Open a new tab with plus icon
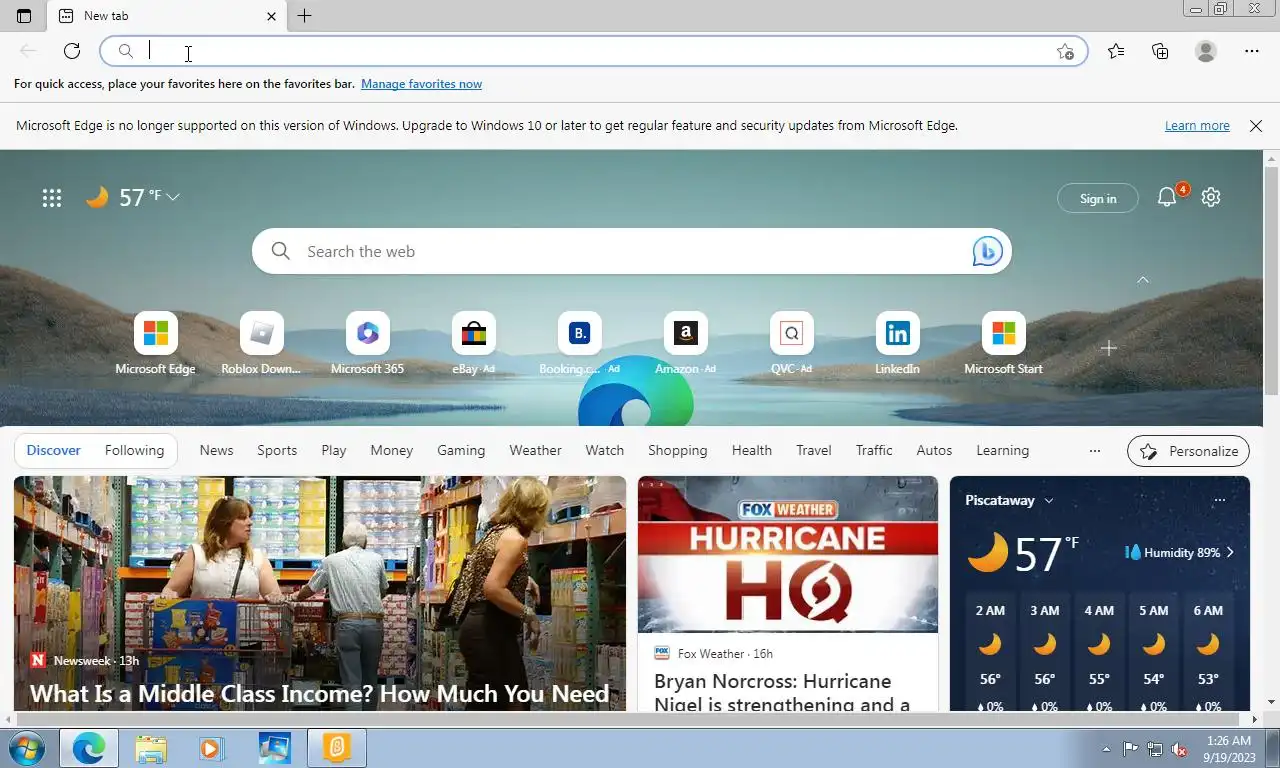Screen dimensions: 1280x768 click(305, 16)
